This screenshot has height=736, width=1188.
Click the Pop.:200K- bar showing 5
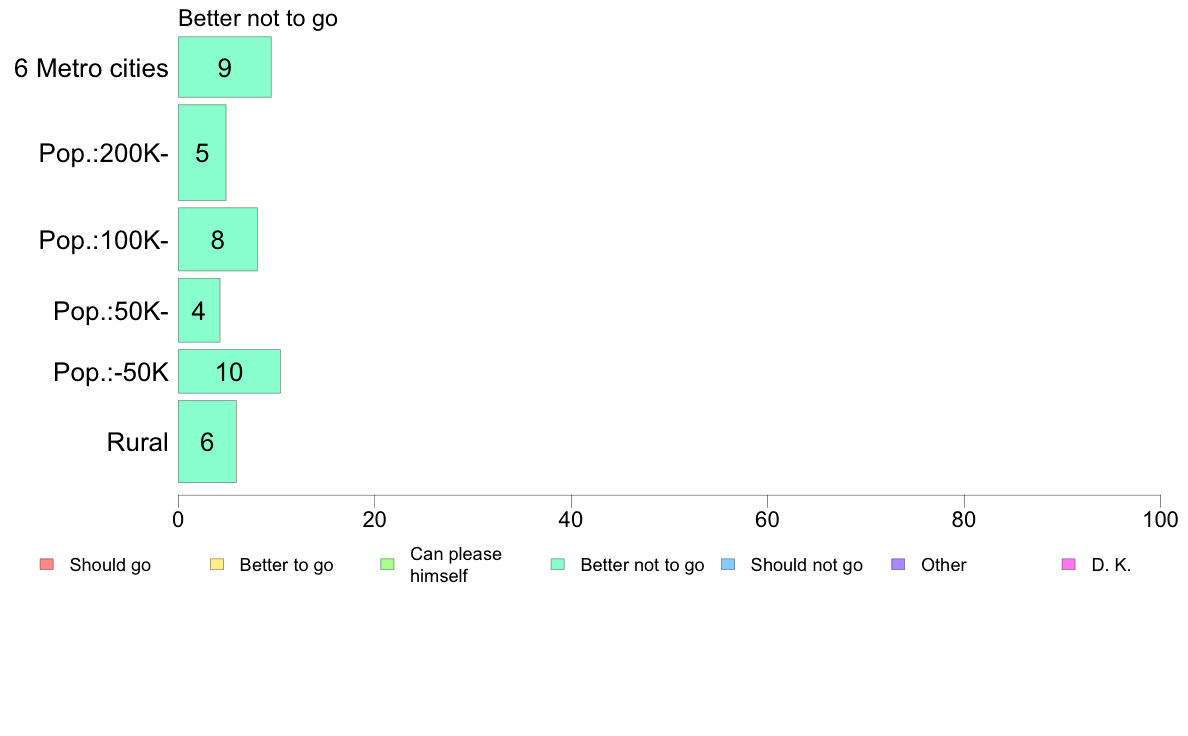pyautogui.click(x=202, y=152)
